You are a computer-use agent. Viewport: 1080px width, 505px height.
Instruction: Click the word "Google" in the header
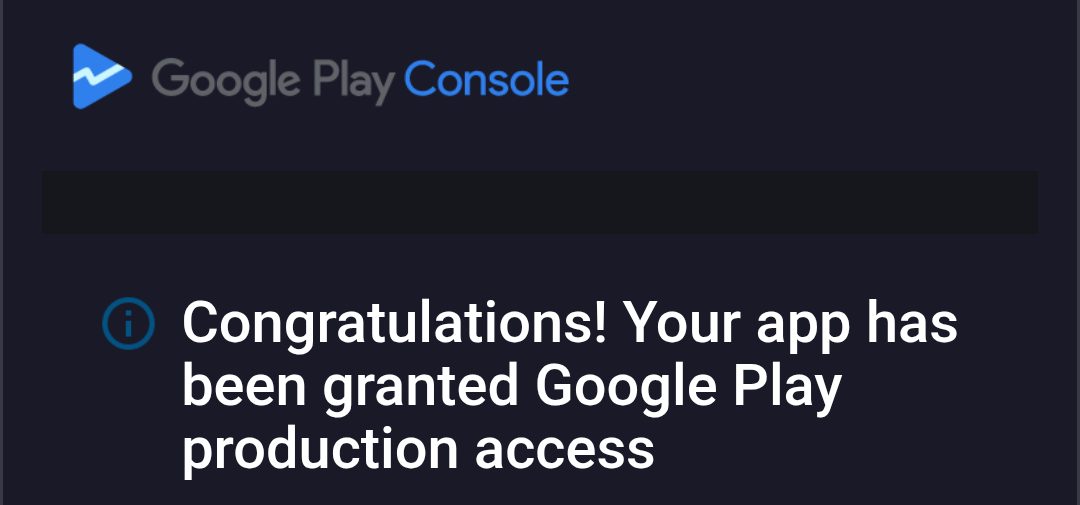tap(228, 80)
